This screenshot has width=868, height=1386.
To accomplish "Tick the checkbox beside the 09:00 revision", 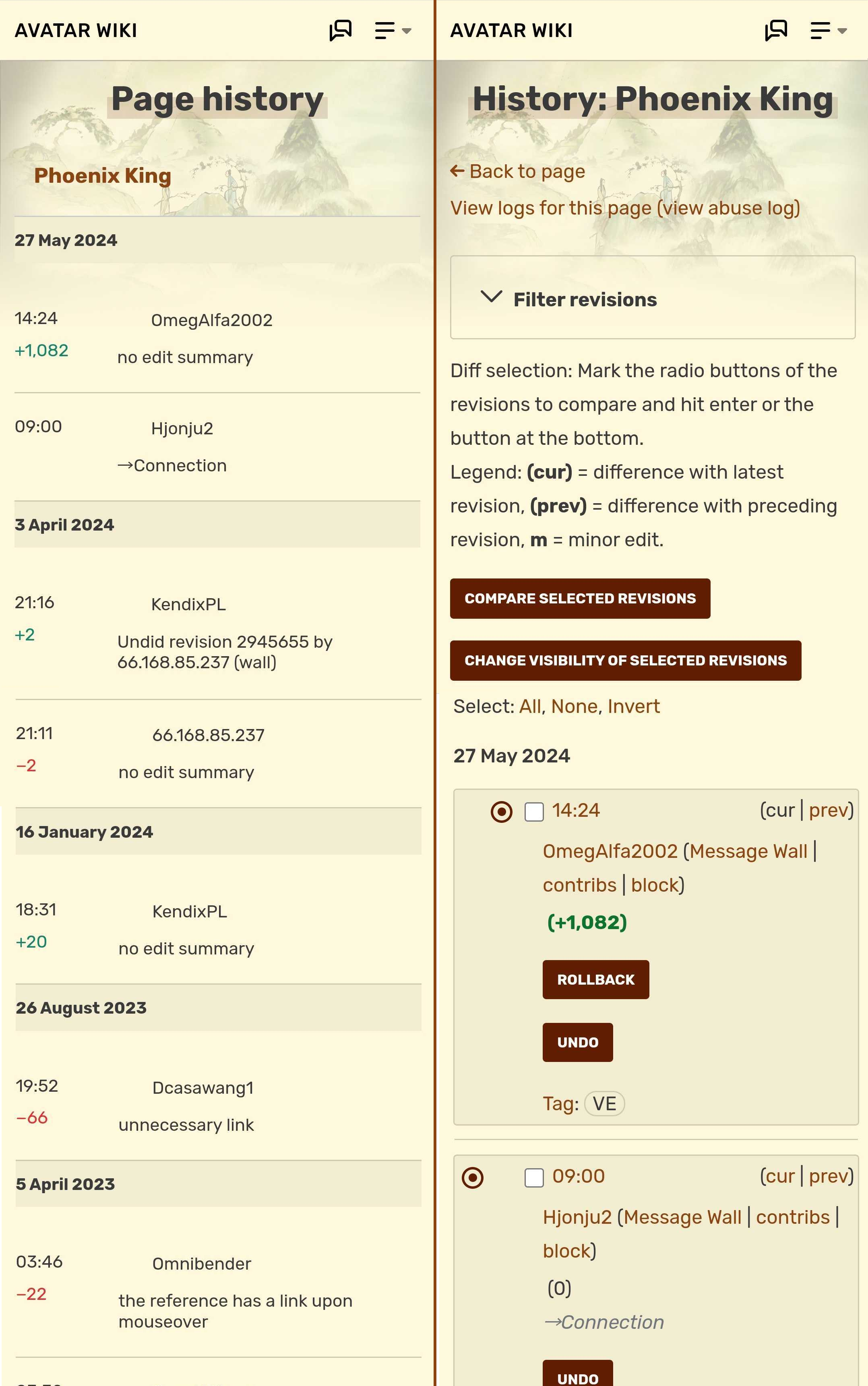I will (x=534, y=1177).
